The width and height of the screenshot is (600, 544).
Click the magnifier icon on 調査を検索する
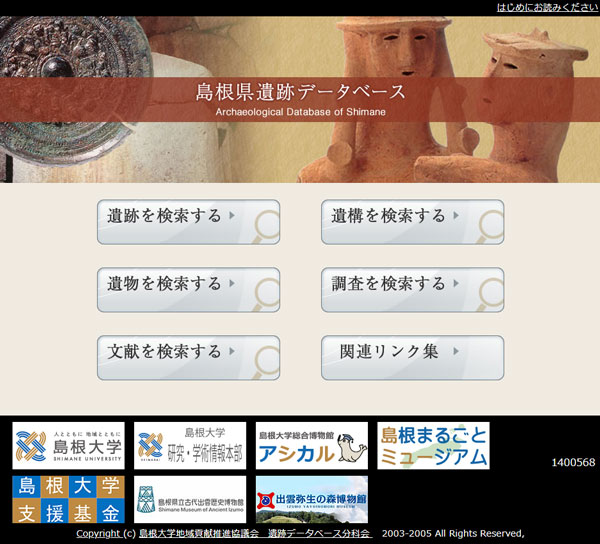pos(489,294)
